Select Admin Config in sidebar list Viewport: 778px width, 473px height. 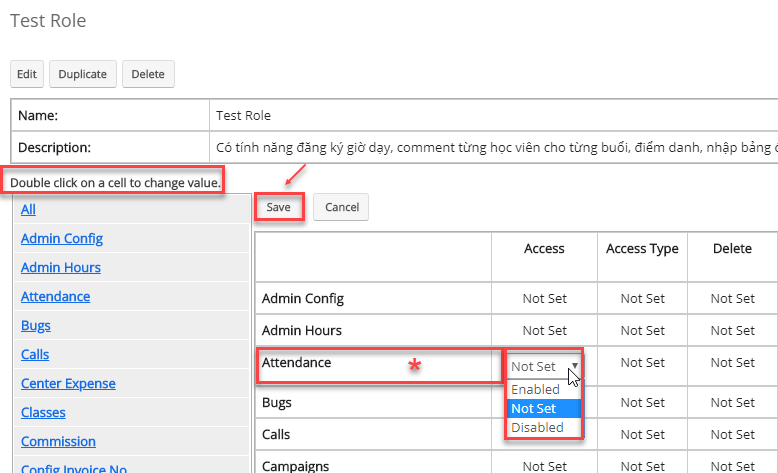(62, 238)
